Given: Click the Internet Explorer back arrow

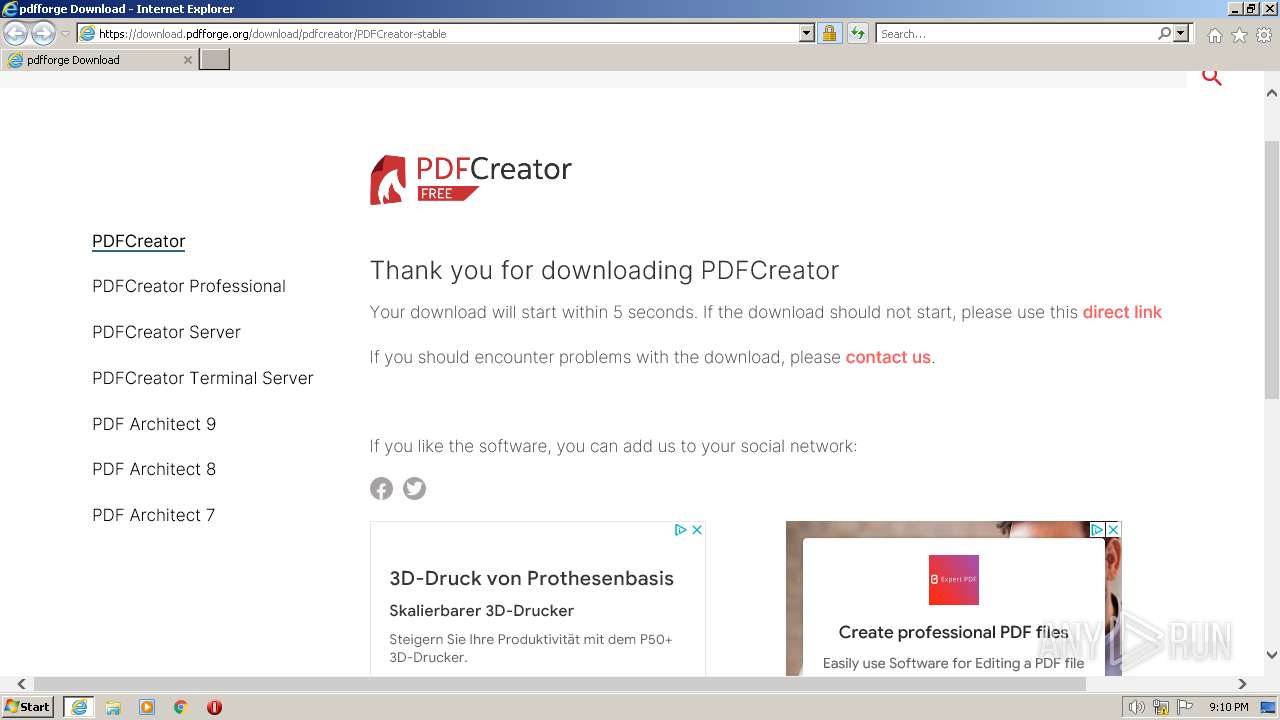Looking at the screenshot, I should (x=15, y=33).
